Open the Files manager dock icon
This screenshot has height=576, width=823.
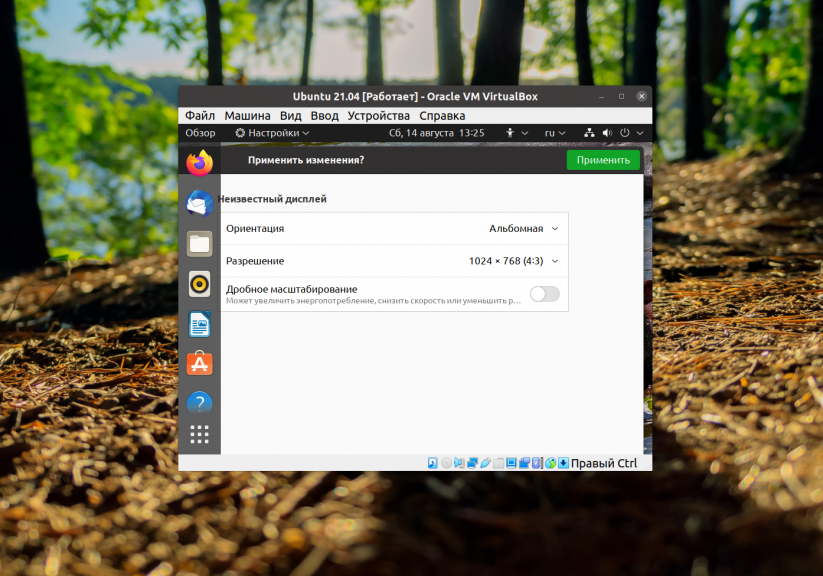199,244
